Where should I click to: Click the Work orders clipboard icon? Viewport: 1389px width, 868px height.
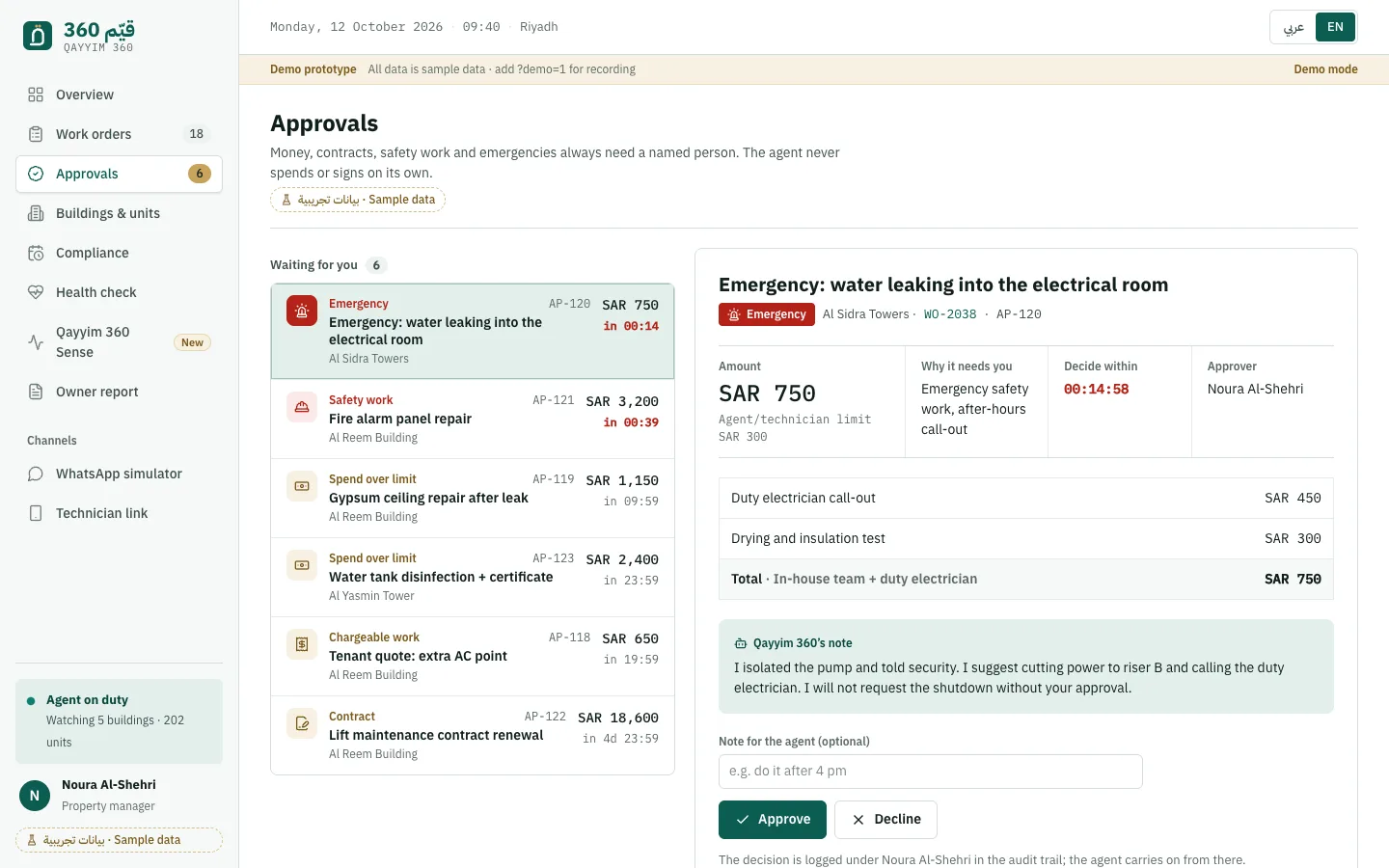coord(36,134)
